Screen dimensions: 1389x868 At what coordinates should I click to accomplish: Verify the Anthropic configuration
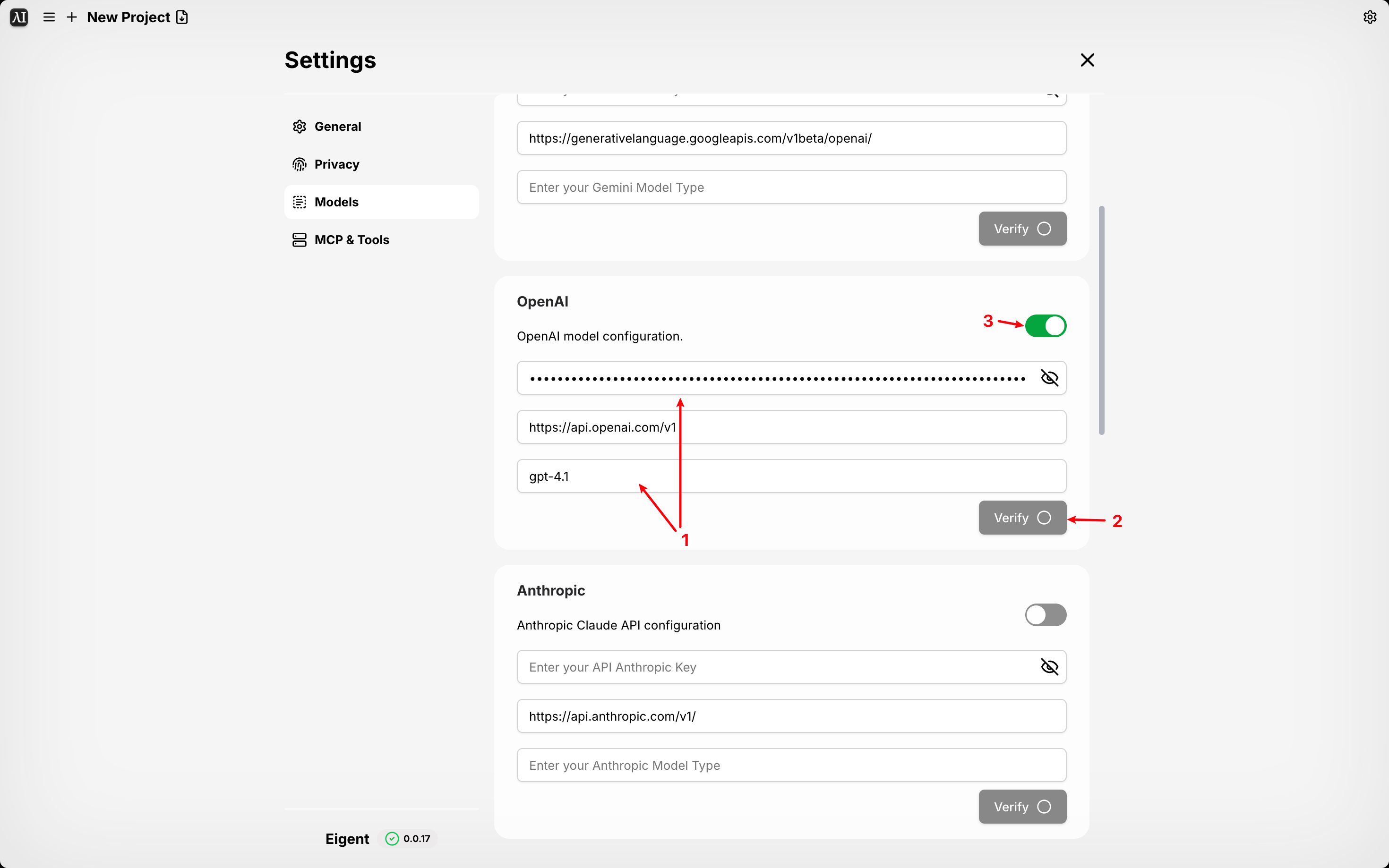pos(1022,807)
